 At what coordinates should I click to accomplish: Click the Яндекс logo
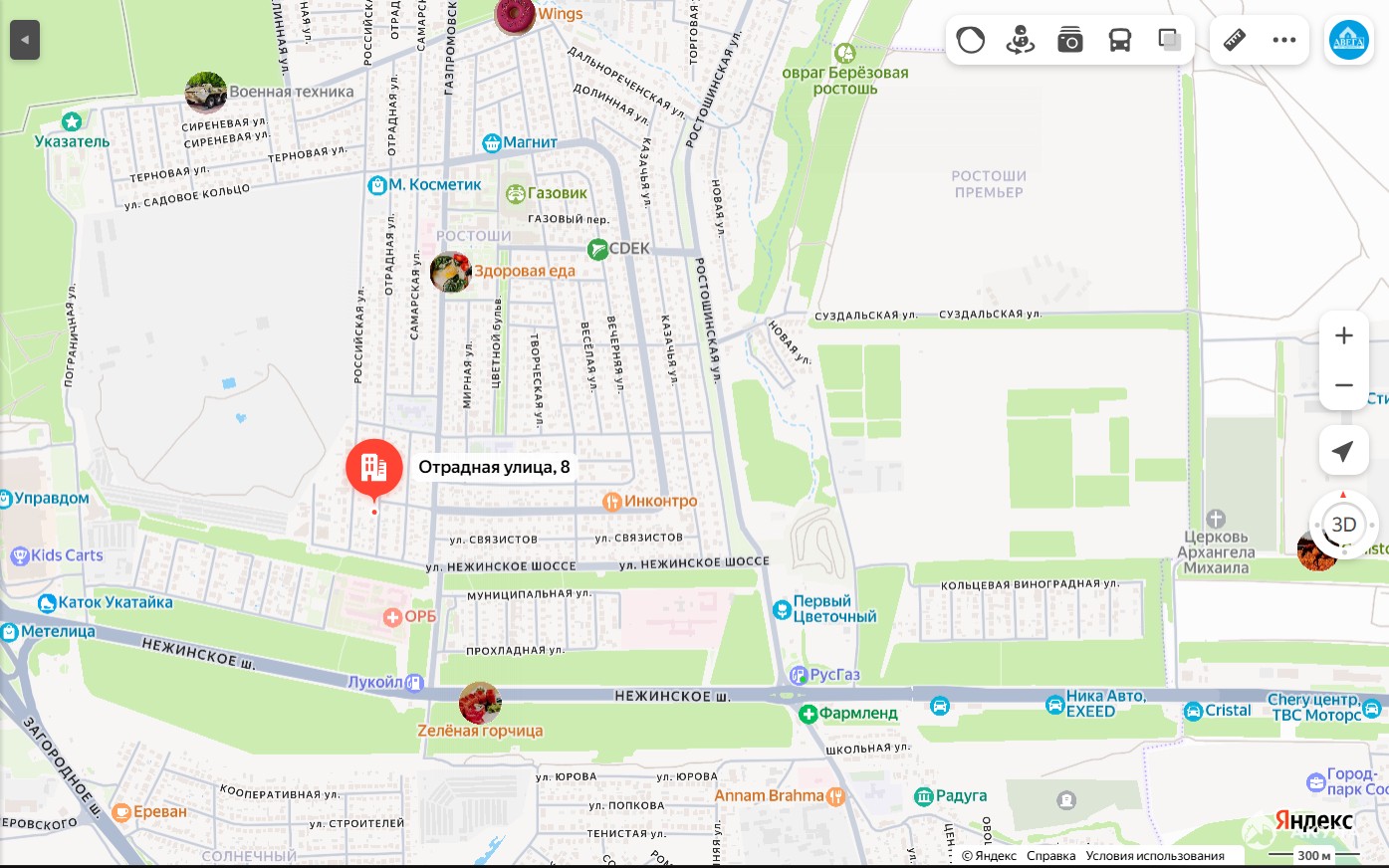pyautogui.click(x=1313, y=821)
